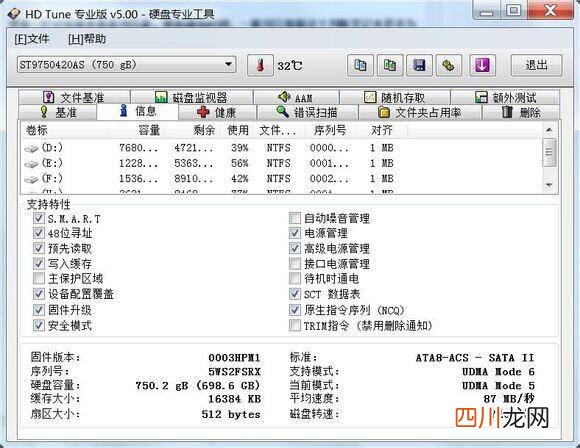The width and height of the screenshot is (580, 448).
Task: Toggle the 原生指令序列 (NCQ) checkbox
Action: pos(295,310)
